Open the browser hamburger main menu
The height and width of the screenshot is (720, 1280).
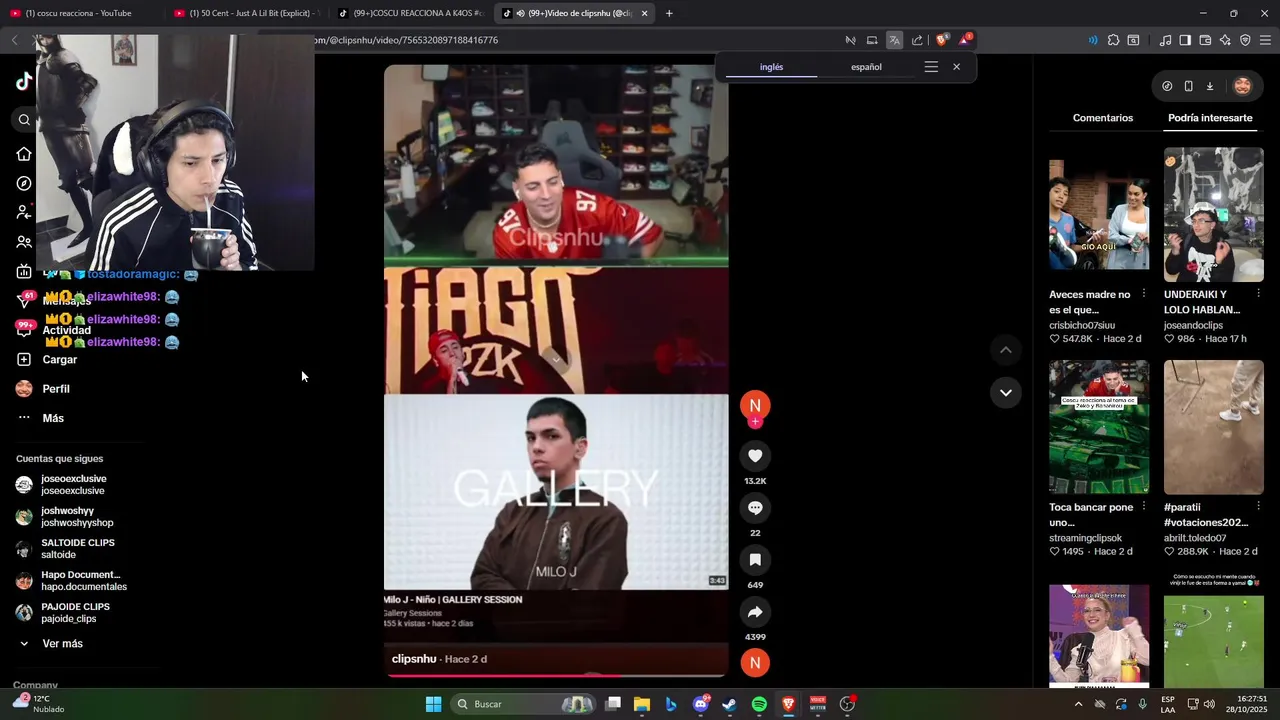click(x=1265, y=40)
